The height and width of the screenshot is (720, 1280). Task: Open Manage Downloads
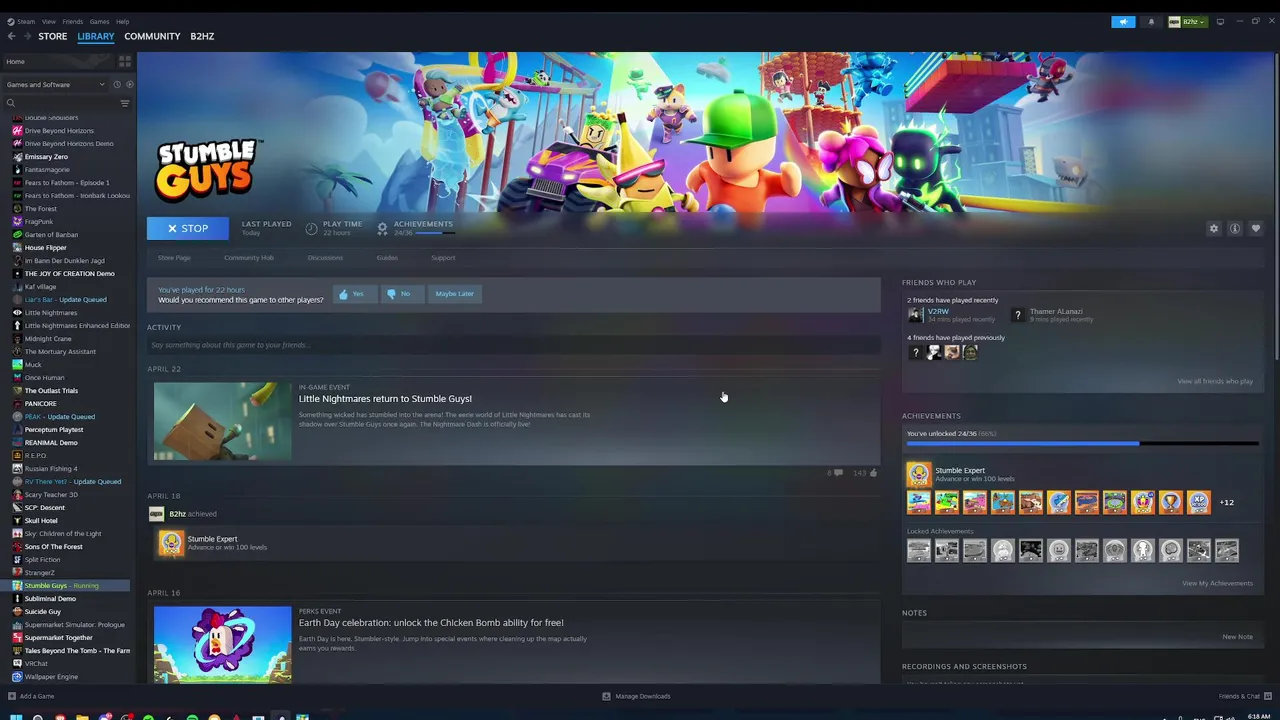(636, 696)
